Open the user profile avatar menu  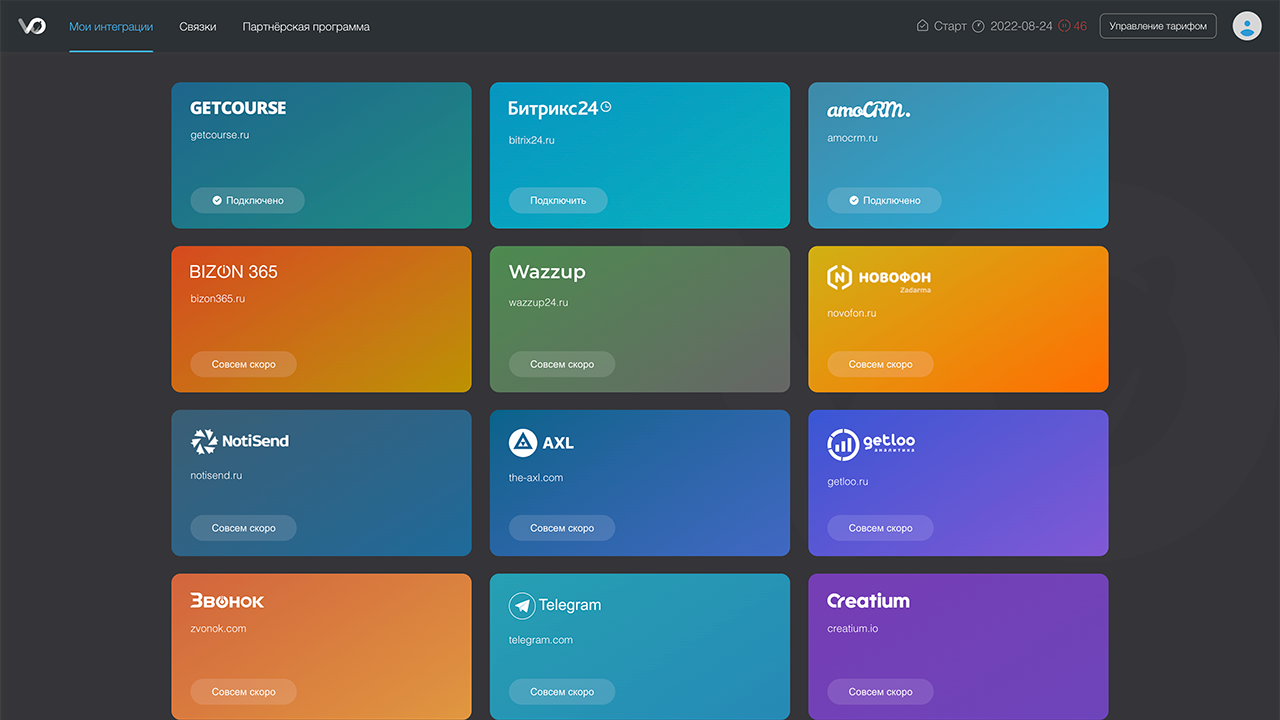pos(1247,26)
